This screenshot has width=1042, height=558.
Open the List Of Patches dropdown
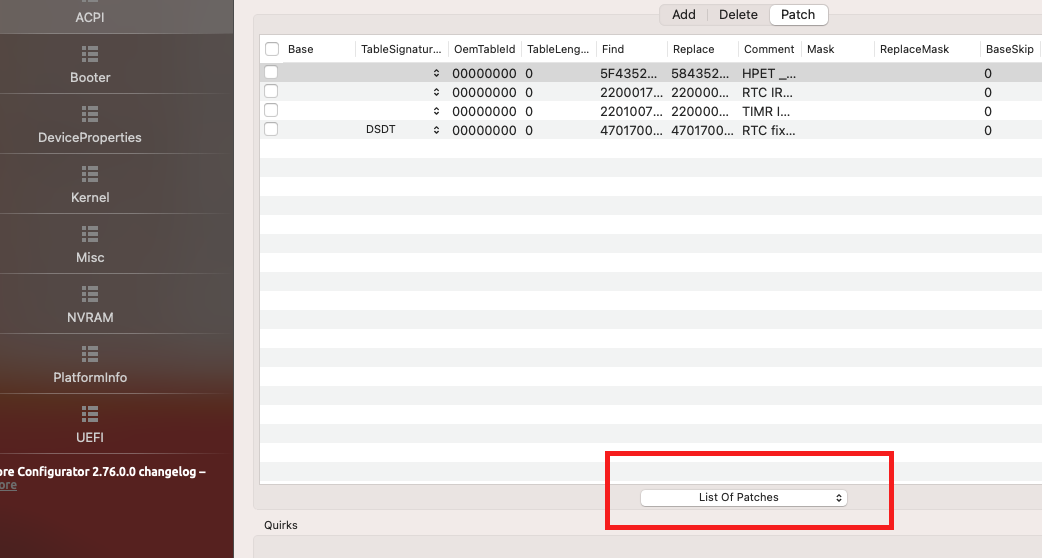tap(743, 497)
